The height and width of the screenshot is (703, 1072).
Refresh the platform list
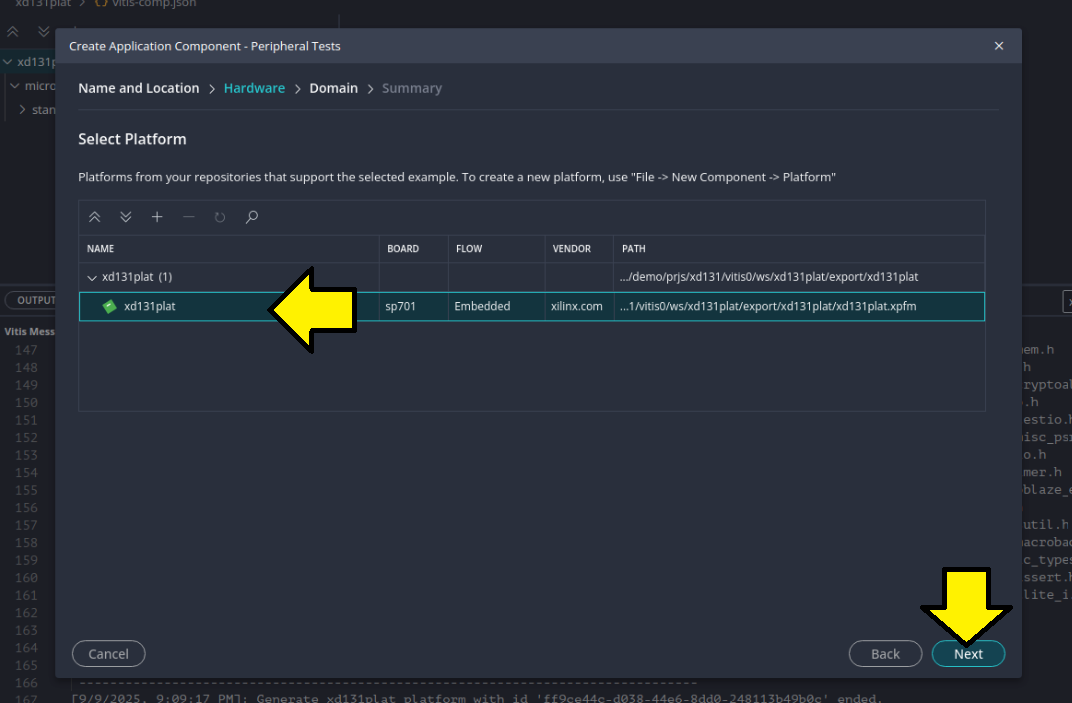tap(220, 217)
